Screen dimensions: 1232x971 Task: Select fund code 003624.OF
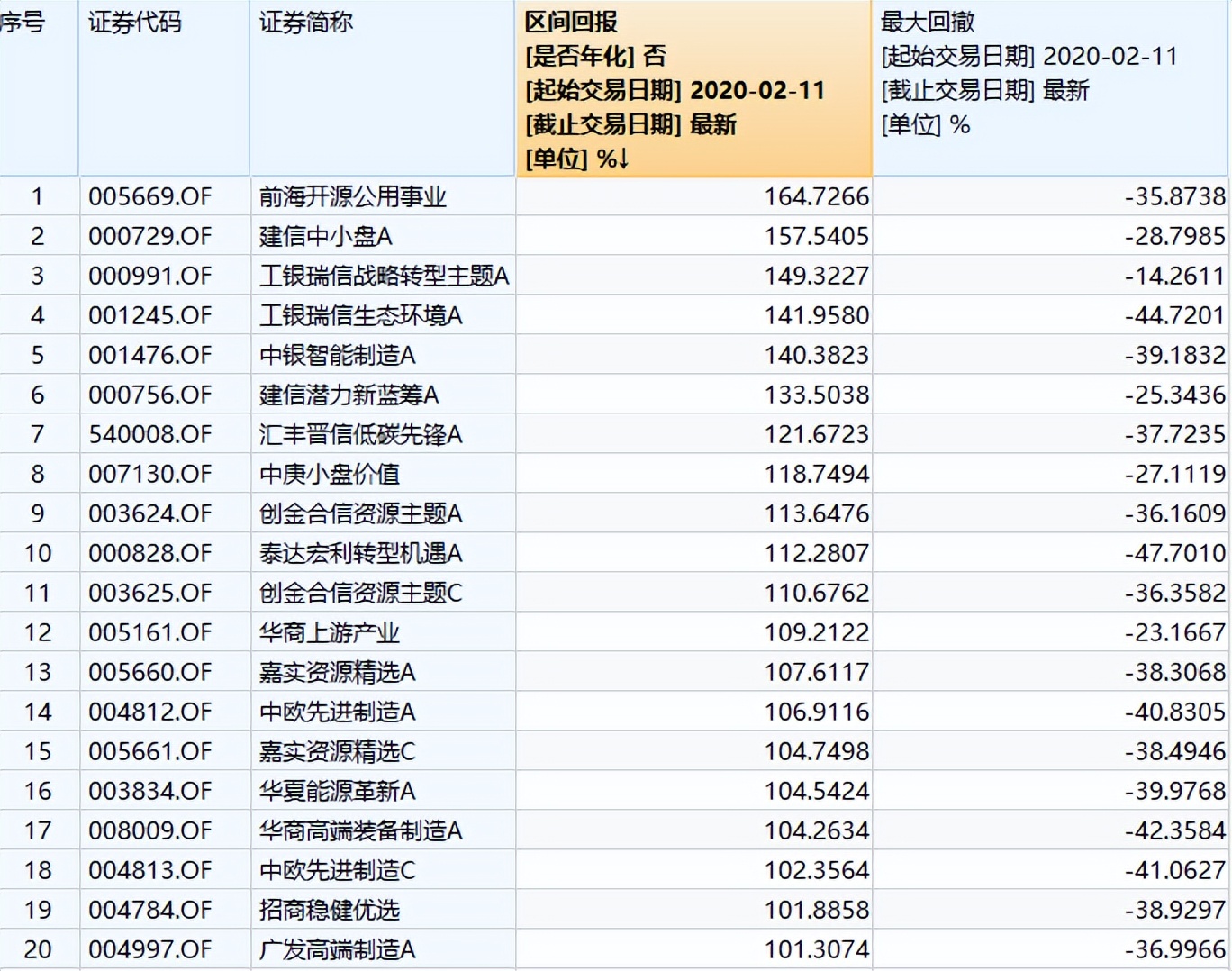point(149,513)
